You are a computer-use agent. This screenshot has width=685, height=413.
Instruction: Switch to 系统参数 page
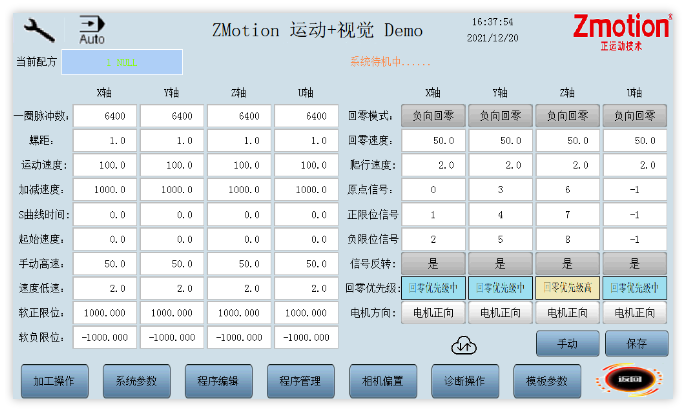coord(137,381)
